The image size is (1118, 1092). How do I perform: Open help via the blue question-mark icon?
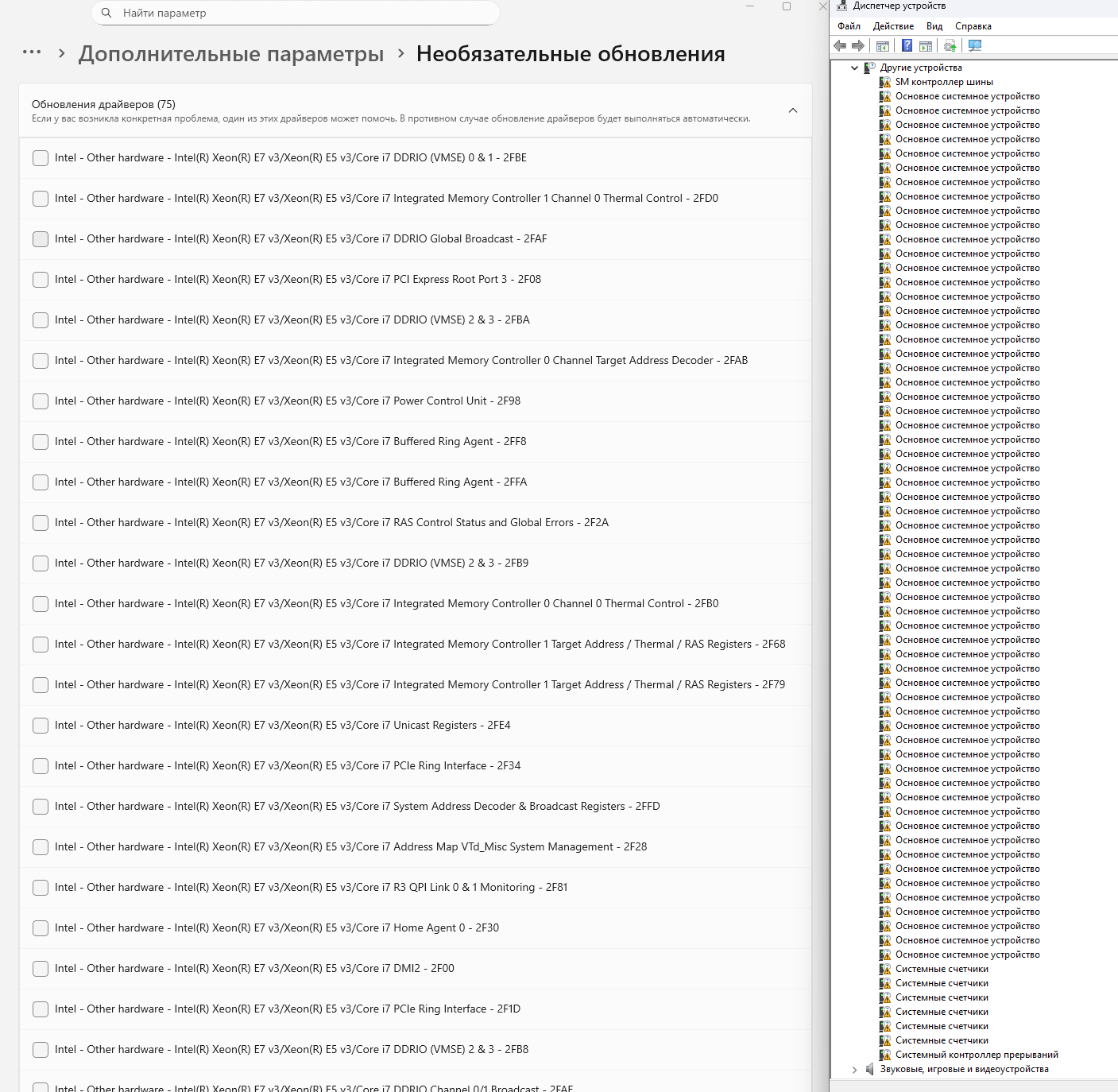907,46
